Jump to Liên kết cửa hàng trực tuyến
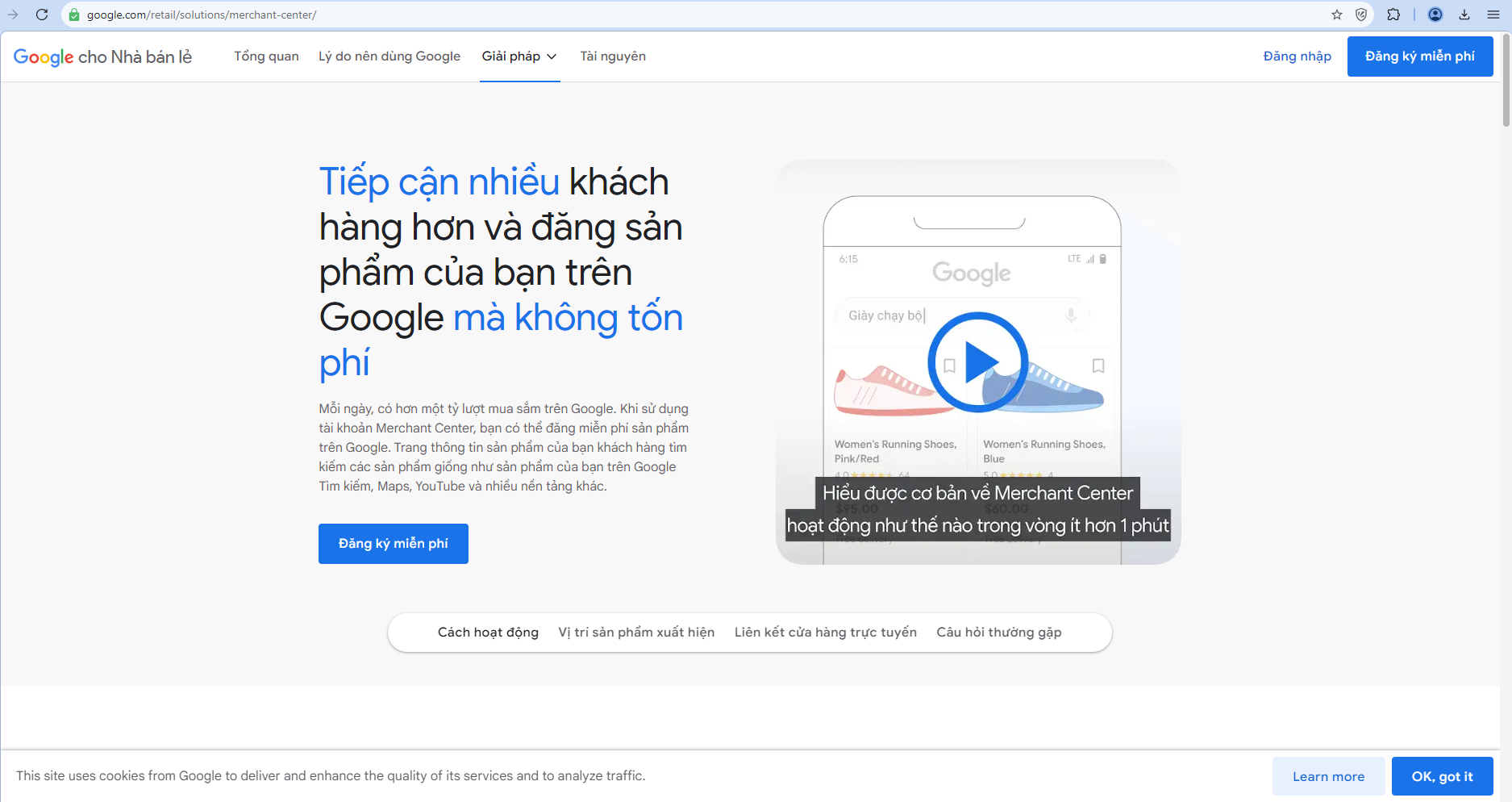The image size is (1512, 802). click(826, 633)
